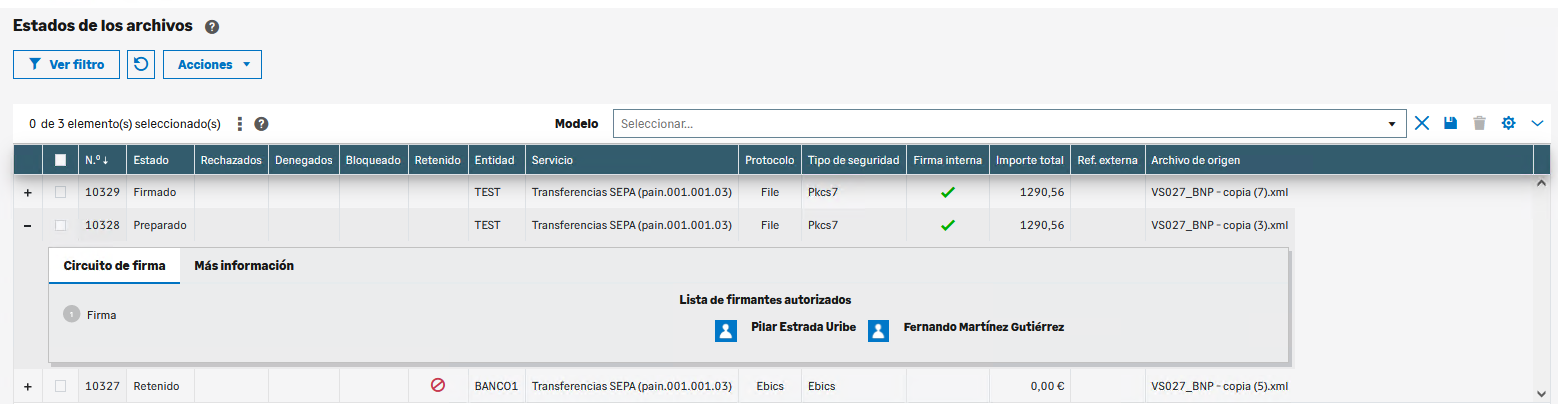
Task: Select the checkbox for row 10327
Action: click(60, 386)
